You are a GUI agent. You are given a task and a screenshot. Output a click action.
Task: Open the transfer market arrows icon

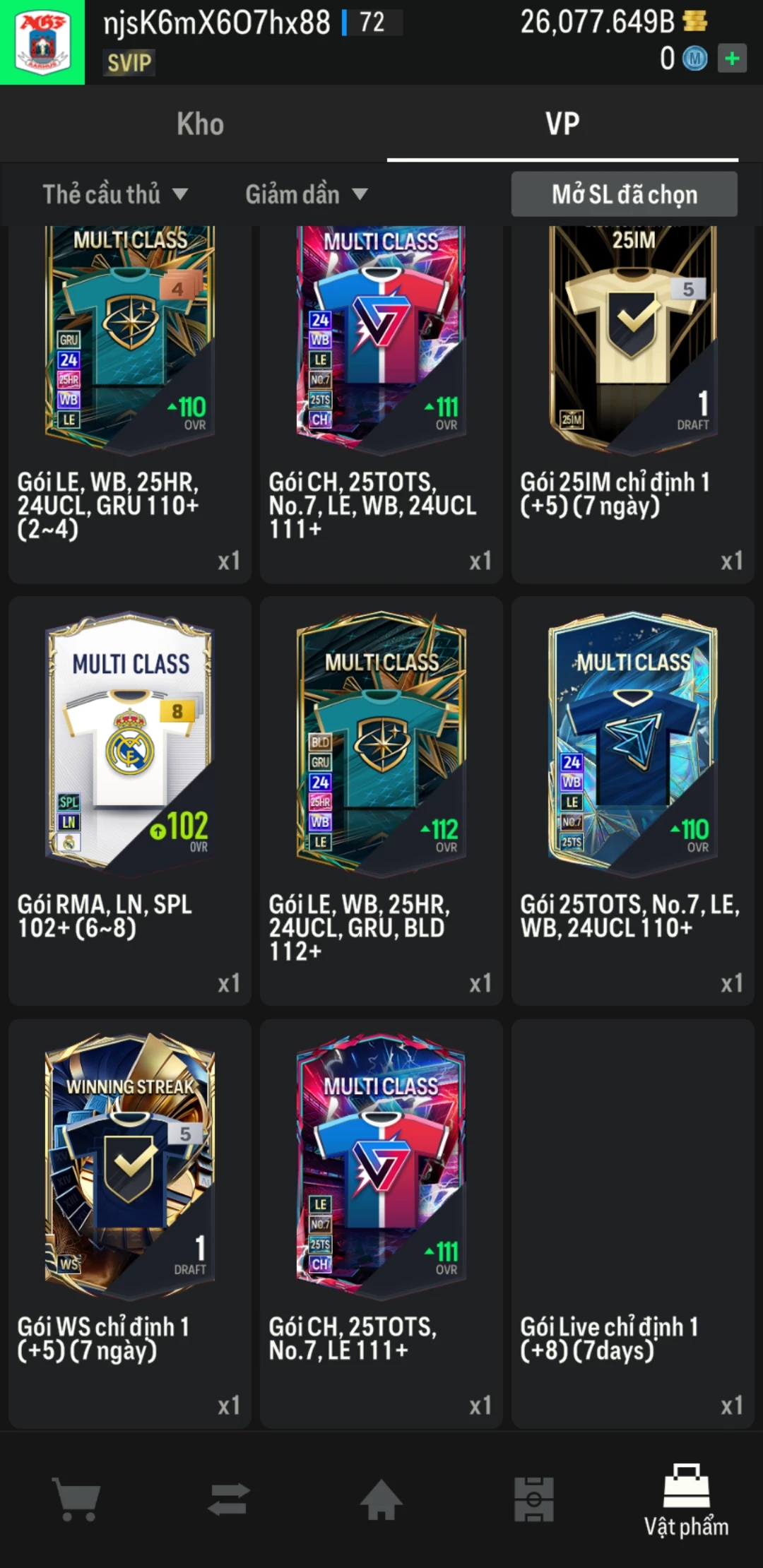click(x=229, y=1499)
